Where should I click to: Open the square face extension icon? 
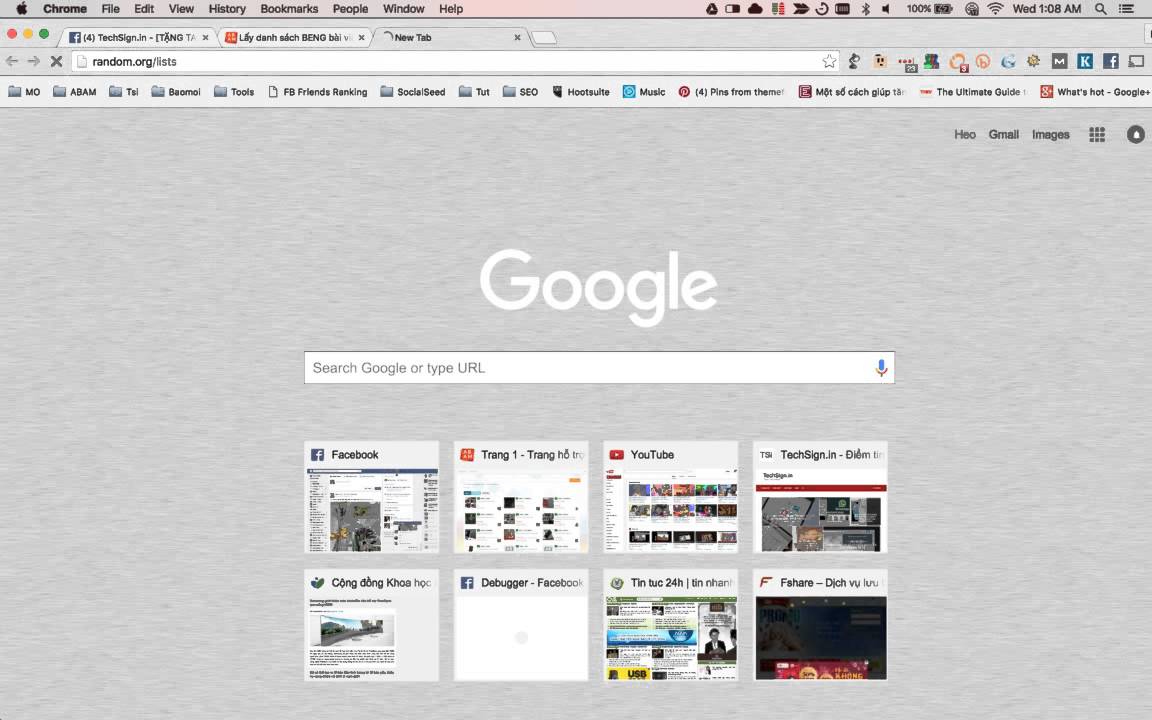[x=880, y=62]
